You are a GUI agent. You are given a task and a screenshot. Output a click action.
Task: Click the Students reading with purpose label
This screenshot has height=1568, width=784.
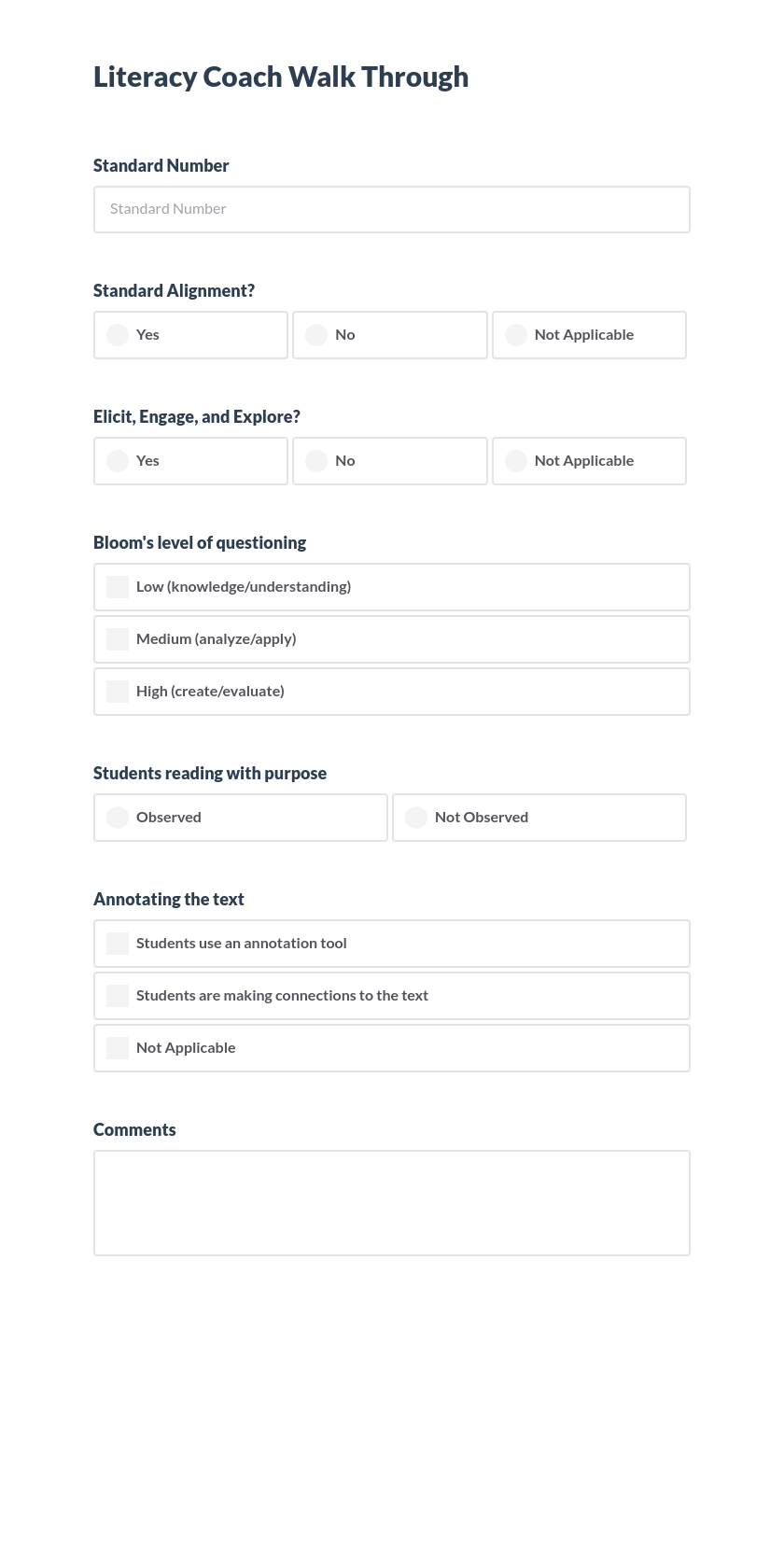pos(209,773)
